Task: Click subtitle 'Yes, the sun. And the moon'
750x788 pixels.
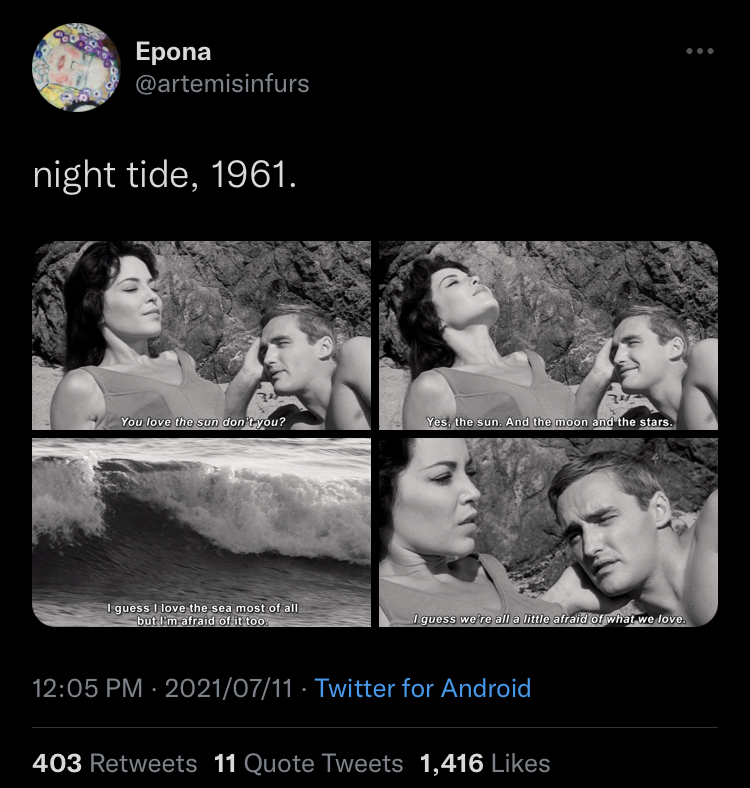Action: (x=548, y=422)
